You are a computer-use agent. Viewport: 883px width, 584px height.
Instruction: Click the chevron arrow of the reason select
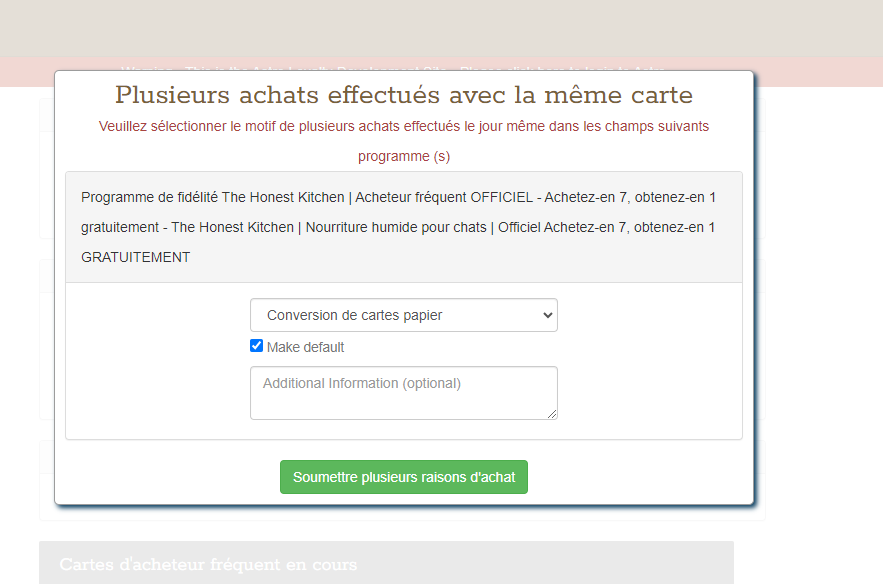pos(546,315)
